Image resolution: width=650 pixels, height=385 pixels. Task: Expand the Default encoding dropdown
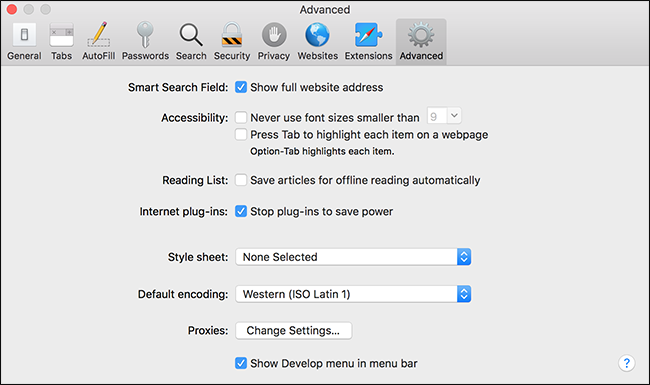353,294
